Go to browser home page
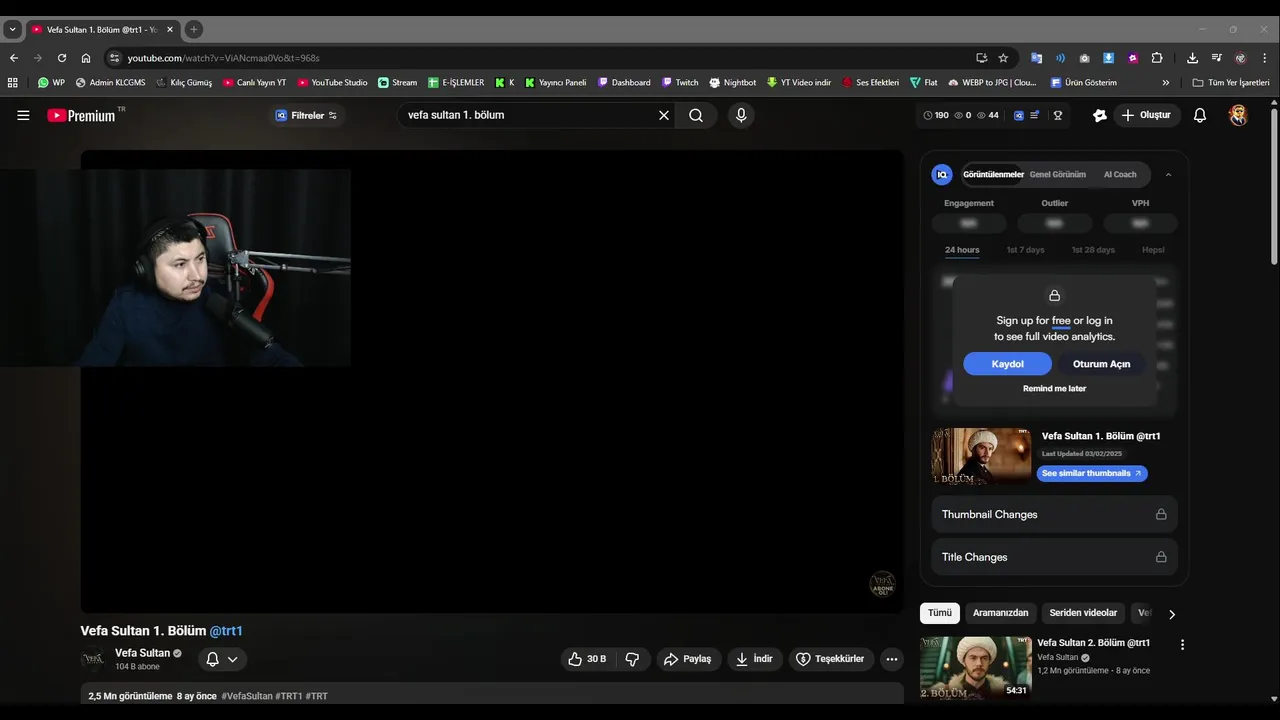 point(86,58)
